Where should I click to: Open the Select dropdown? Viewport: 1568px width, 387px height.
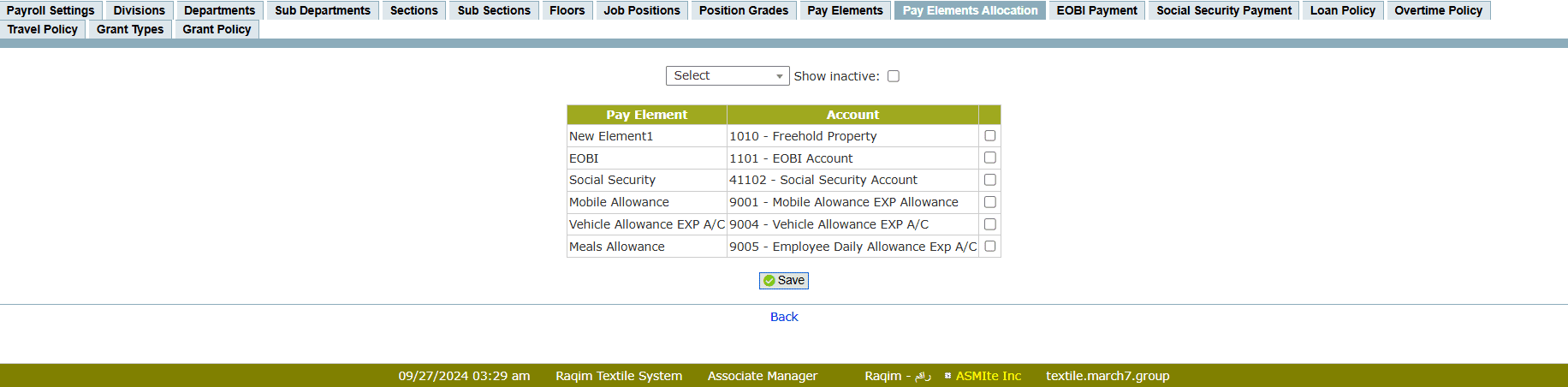pyautogui.click(x=727, y=76)
